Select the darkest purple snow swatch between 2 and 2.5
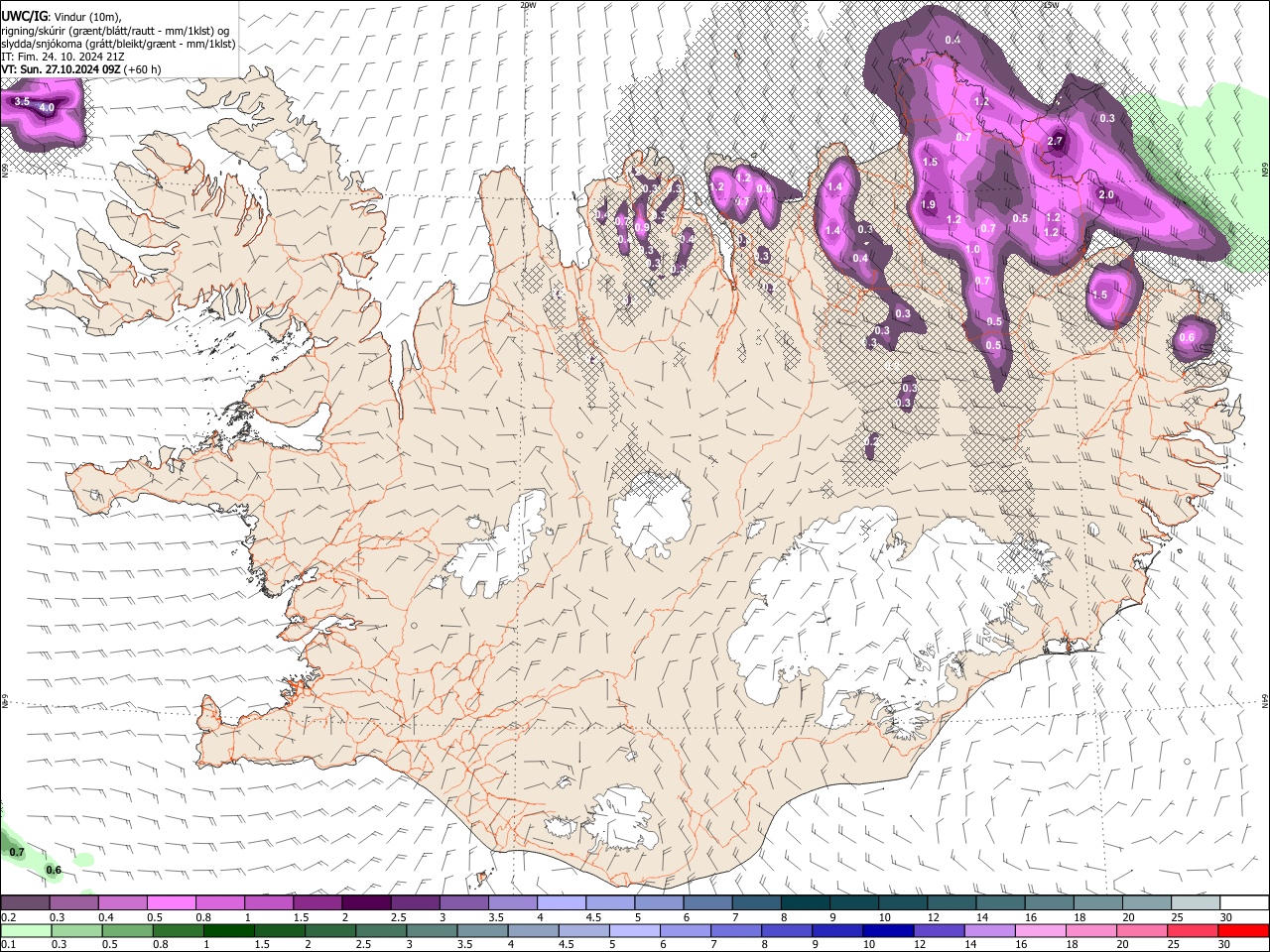Viewport: 1270px width, 952px height. [366, 902]
